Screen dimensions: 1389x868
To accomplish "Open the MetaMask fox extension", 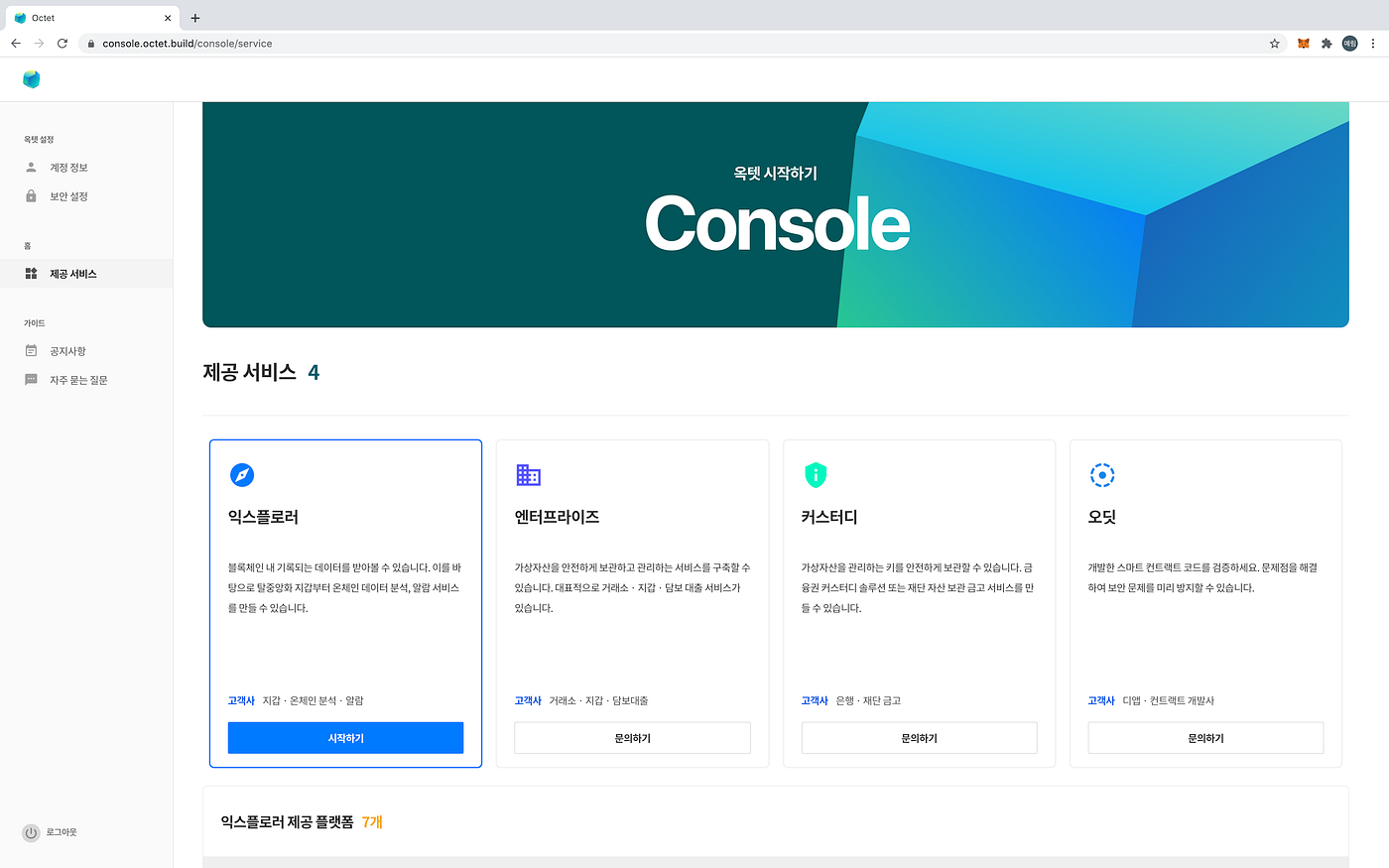I will (1304, 44).
